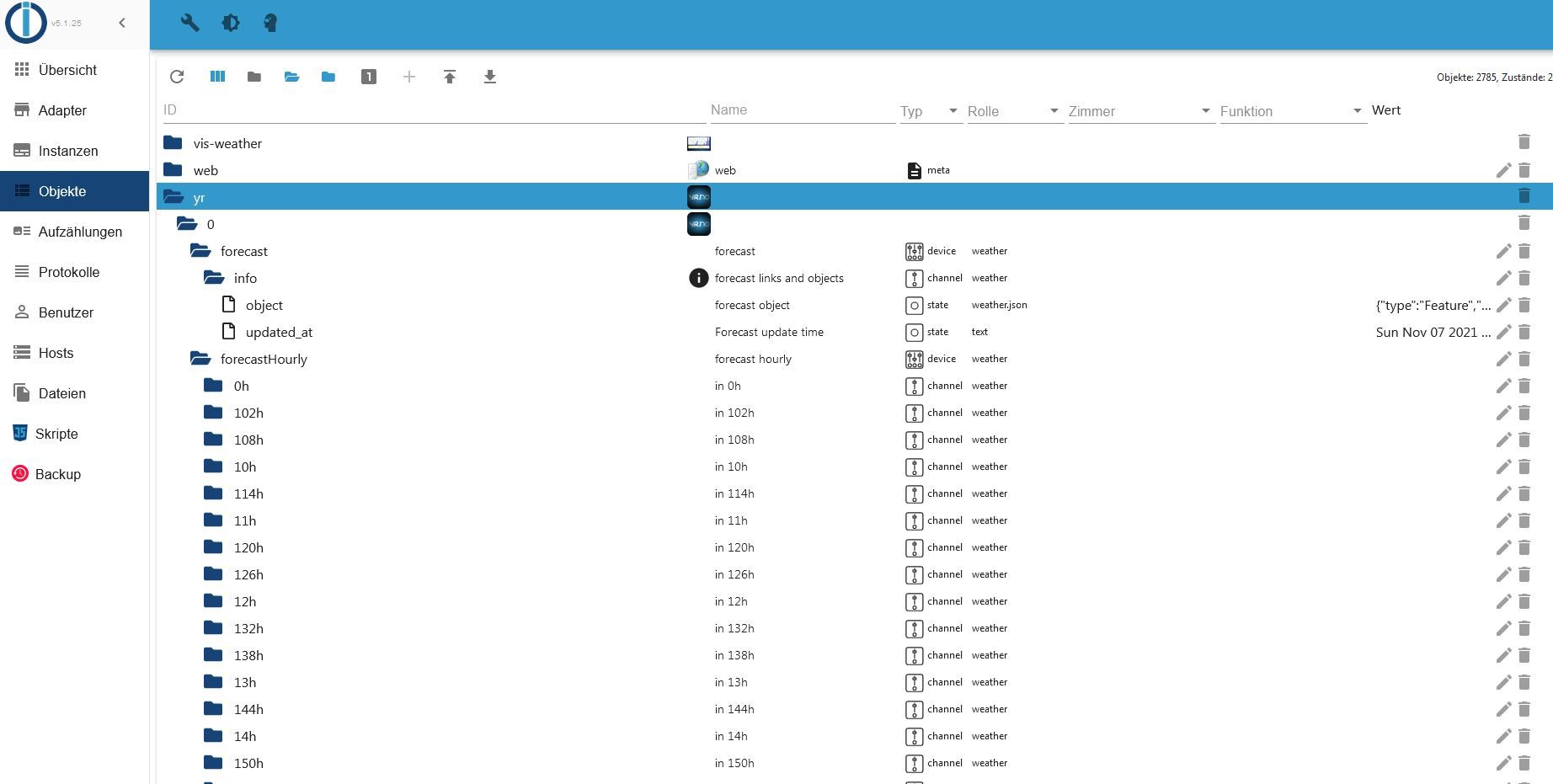
Task: Focus the ID filter field
Action: (434, 110)
